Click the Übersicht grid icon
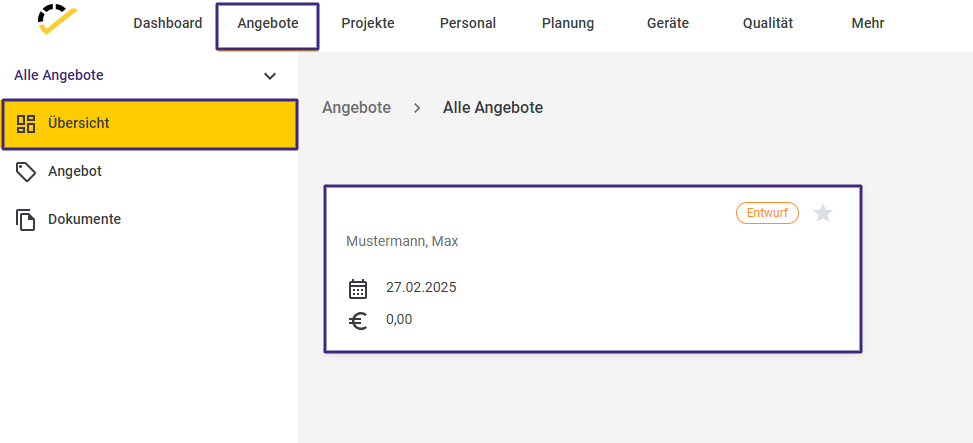This screenshot has width=973, height=443. [26, 124]
